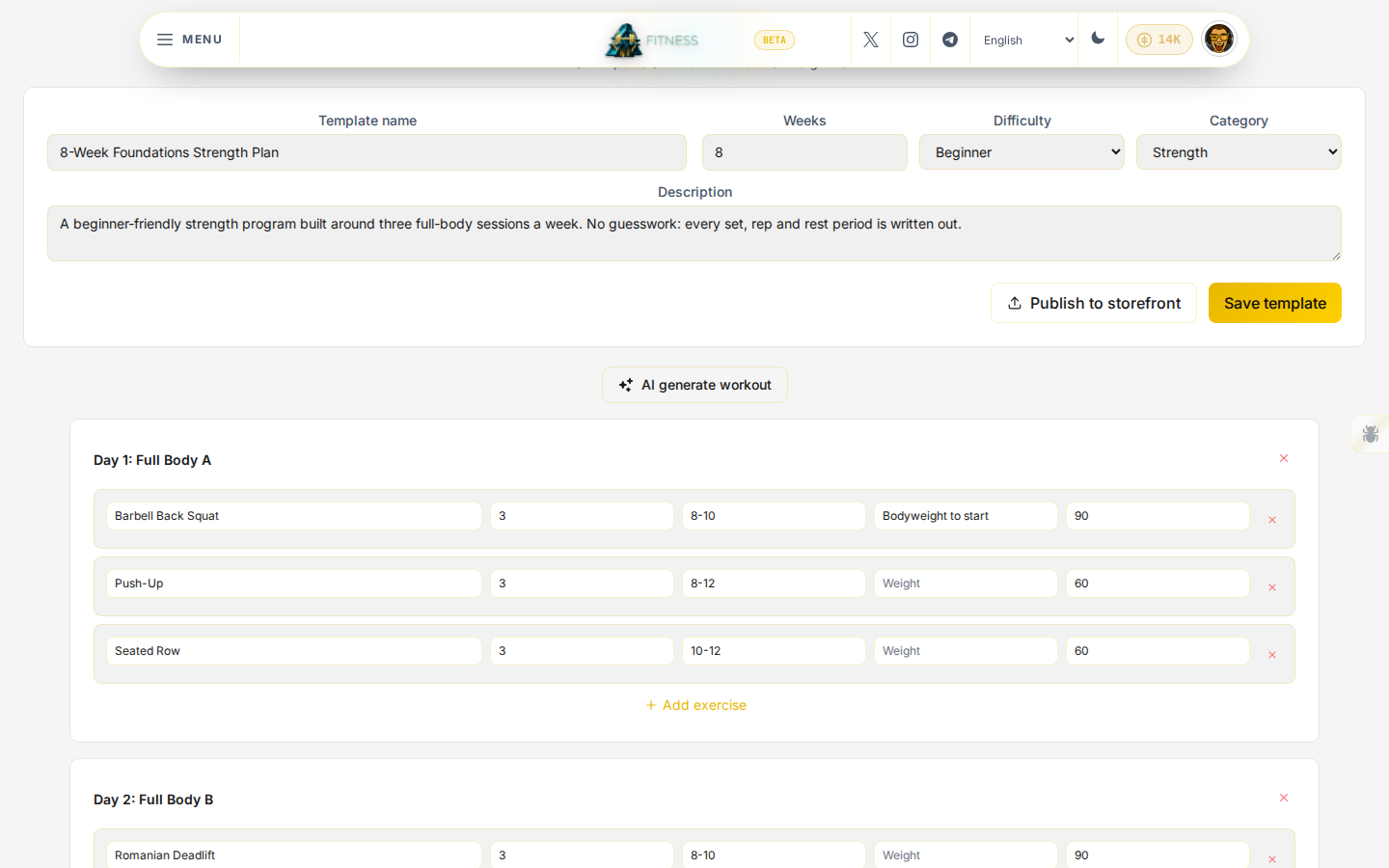Screen dimensions: 1389x868
Task: Expand the Category dropdown
Action: (x=1239, y=152)
